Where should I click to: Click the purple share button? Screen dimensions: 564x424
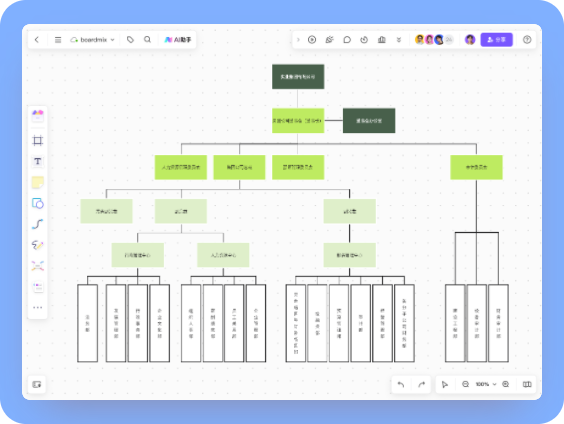(x=496, y=40)
